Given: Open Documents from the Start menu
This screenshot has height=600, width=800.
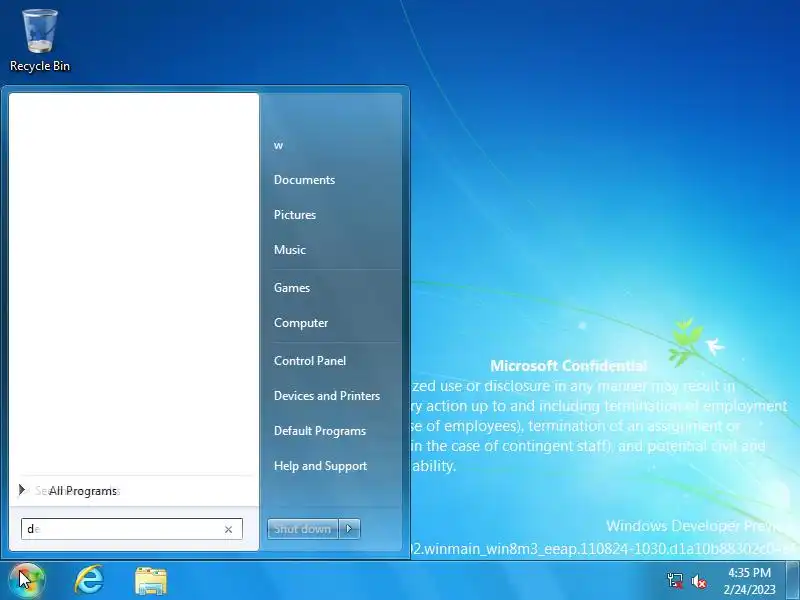Looking at the screenshot, I should (304, 180).
